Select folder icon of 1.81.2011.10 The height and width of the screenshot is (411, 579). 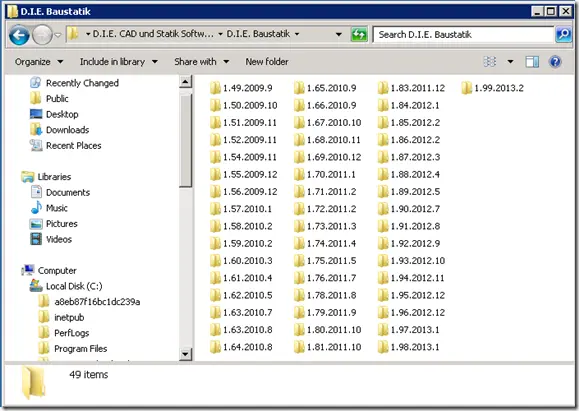pos(299,347)
